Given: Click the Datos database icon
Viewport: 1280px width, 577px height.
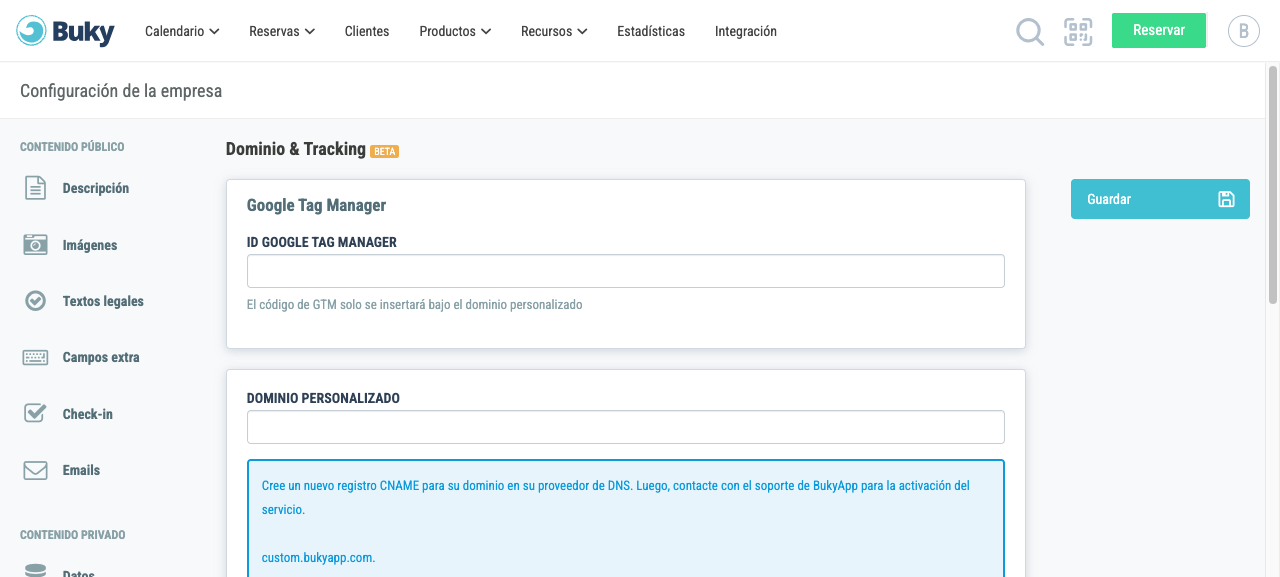Looking at the screenshot, I should (36, 571).
